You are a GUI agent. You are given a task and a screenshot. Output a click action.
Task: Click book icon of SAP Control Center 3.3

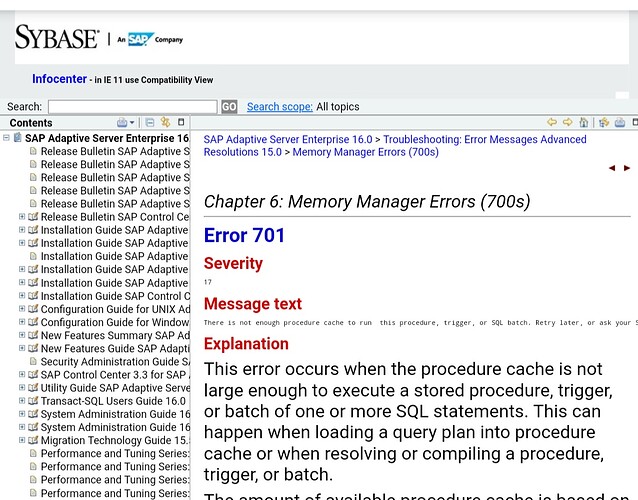pos(33,374)
